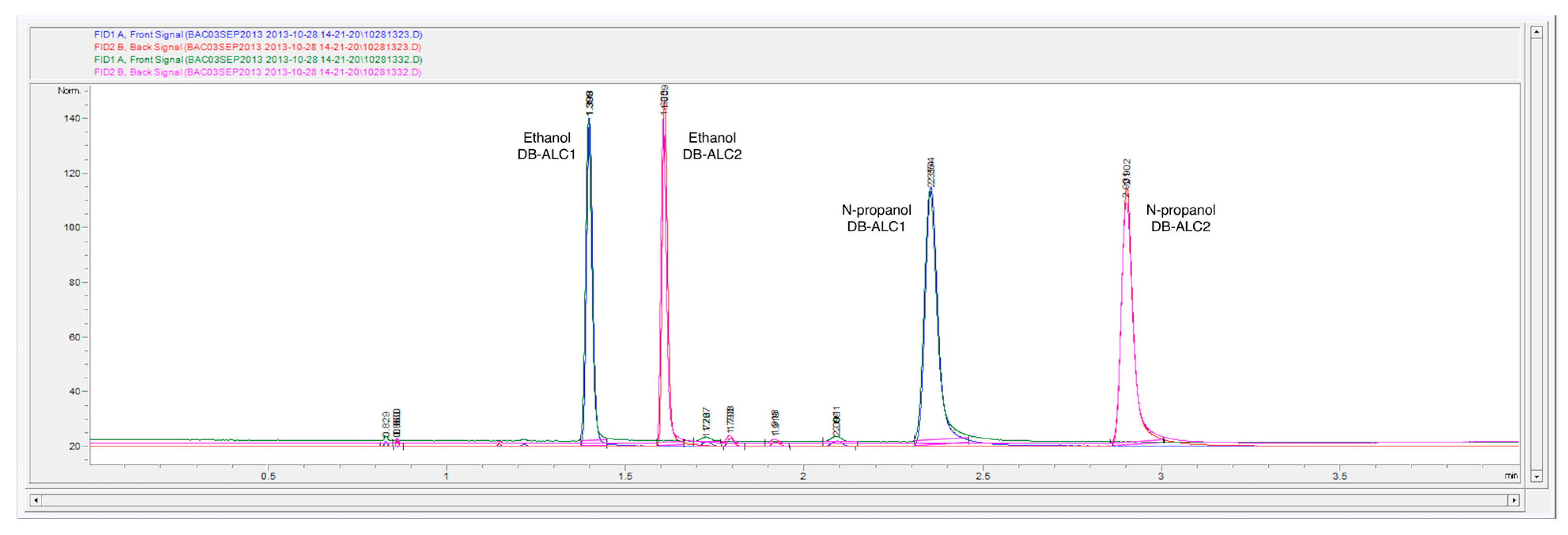Click the N-propanol DB-ALC1 annotation
This screenshot has height=535, width=1568.
click(x=876, y=218)
